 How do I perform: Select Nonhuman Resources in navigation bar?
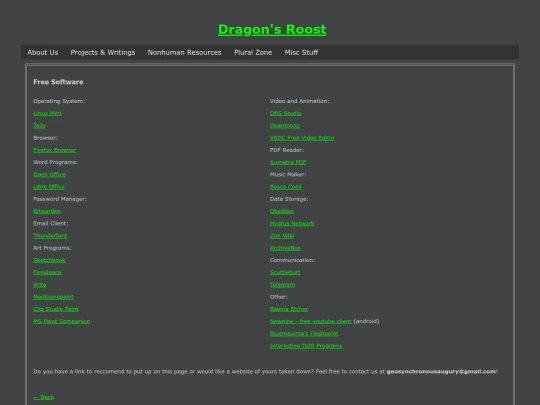click(184, 52)
